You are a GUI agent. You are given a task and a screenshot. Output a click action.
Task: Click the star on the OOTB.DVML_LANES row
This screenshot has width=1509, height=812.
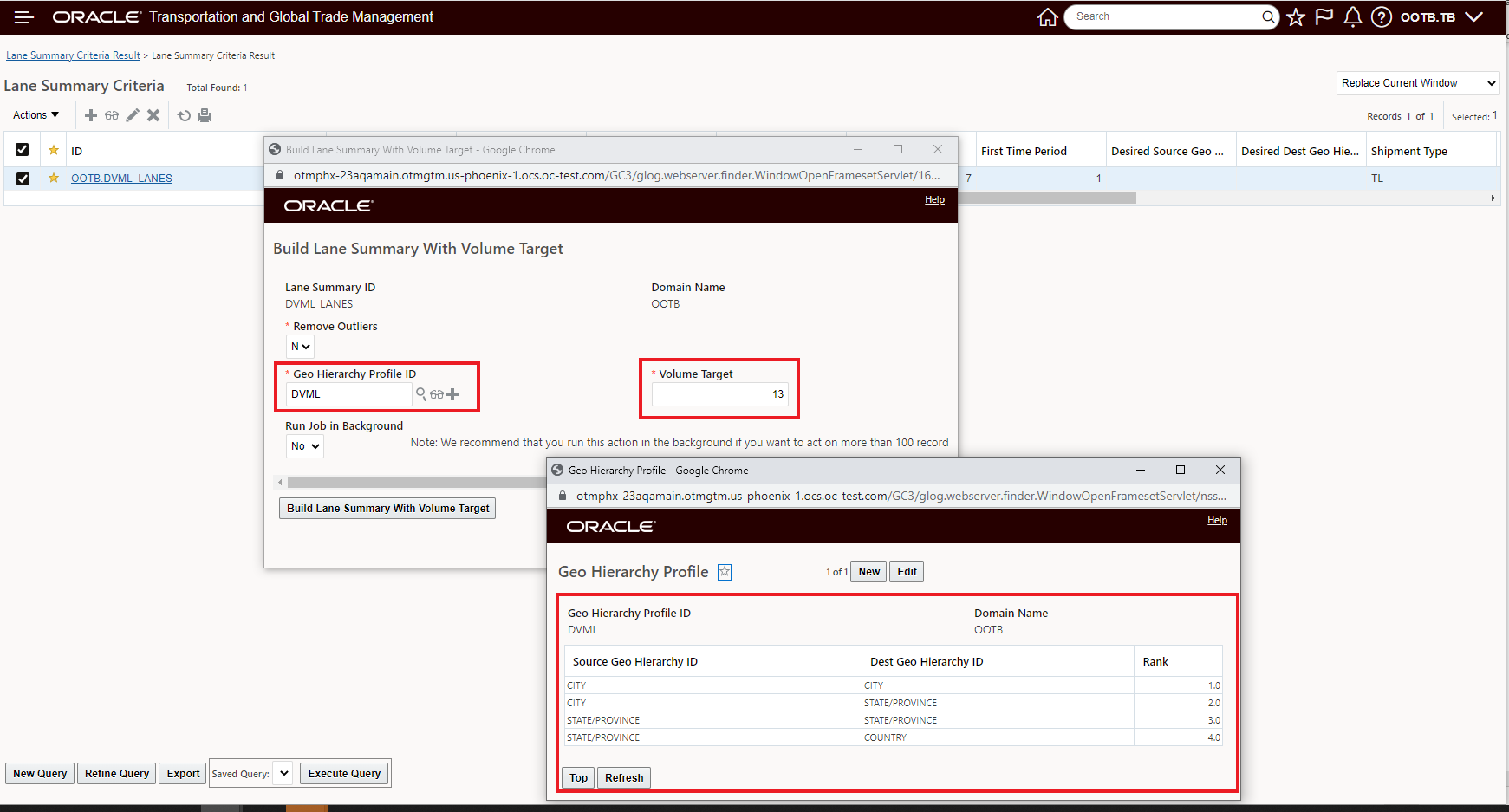[54, 178]
